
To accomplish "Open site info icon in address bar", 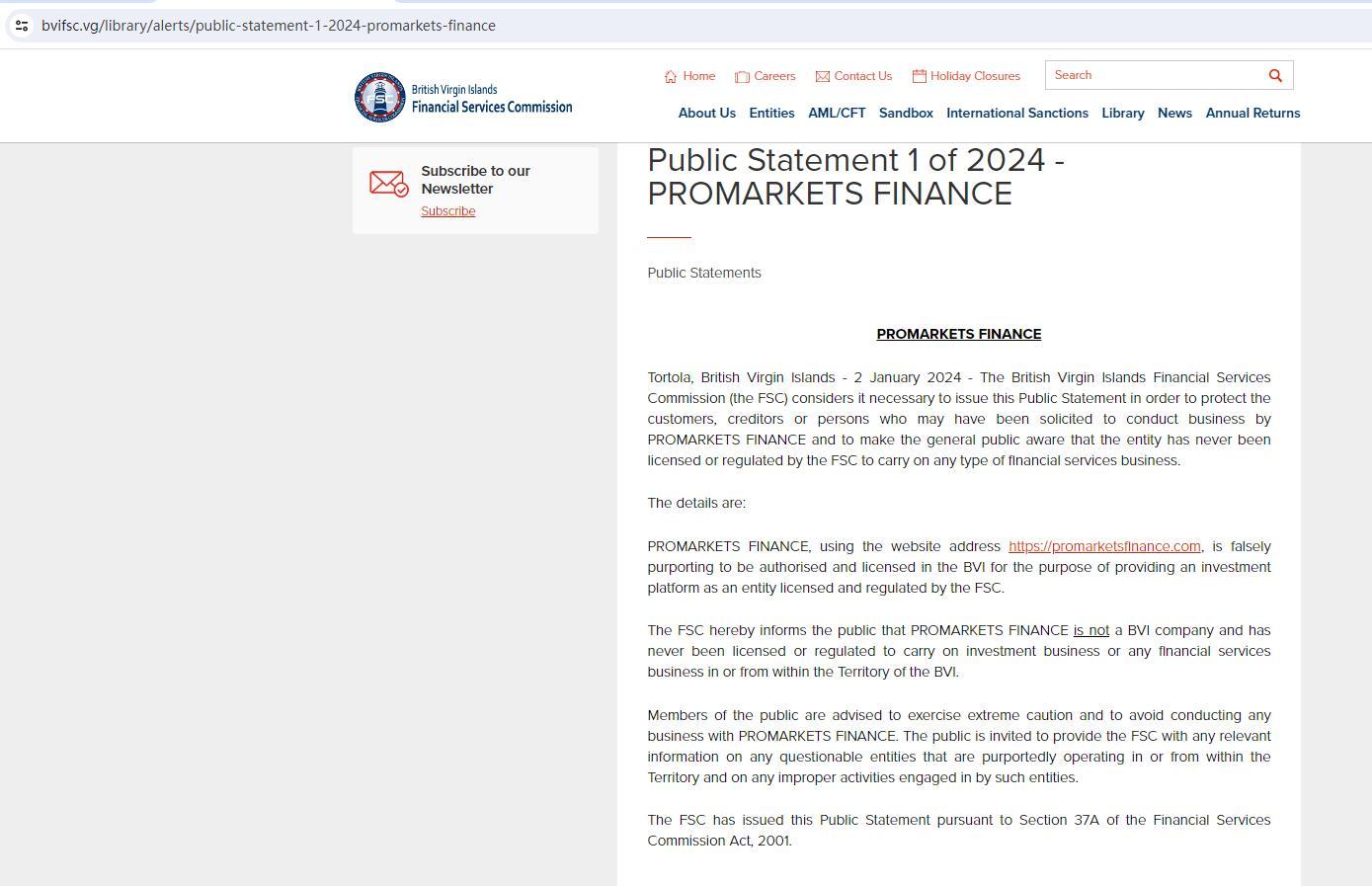I will (x=22, y=26).
